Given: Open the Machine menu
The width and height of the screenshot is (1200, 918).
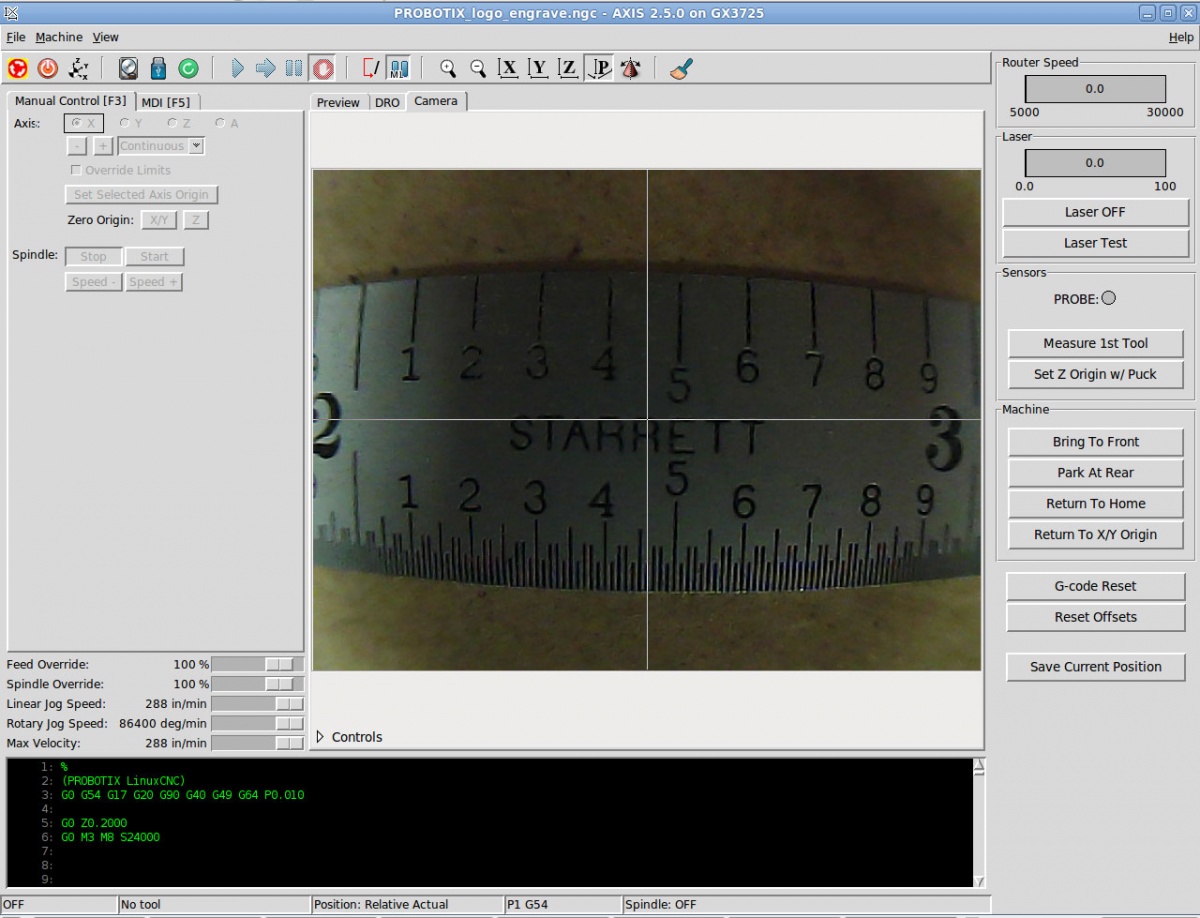Looking at the screenshot, I should coord(58,37).
